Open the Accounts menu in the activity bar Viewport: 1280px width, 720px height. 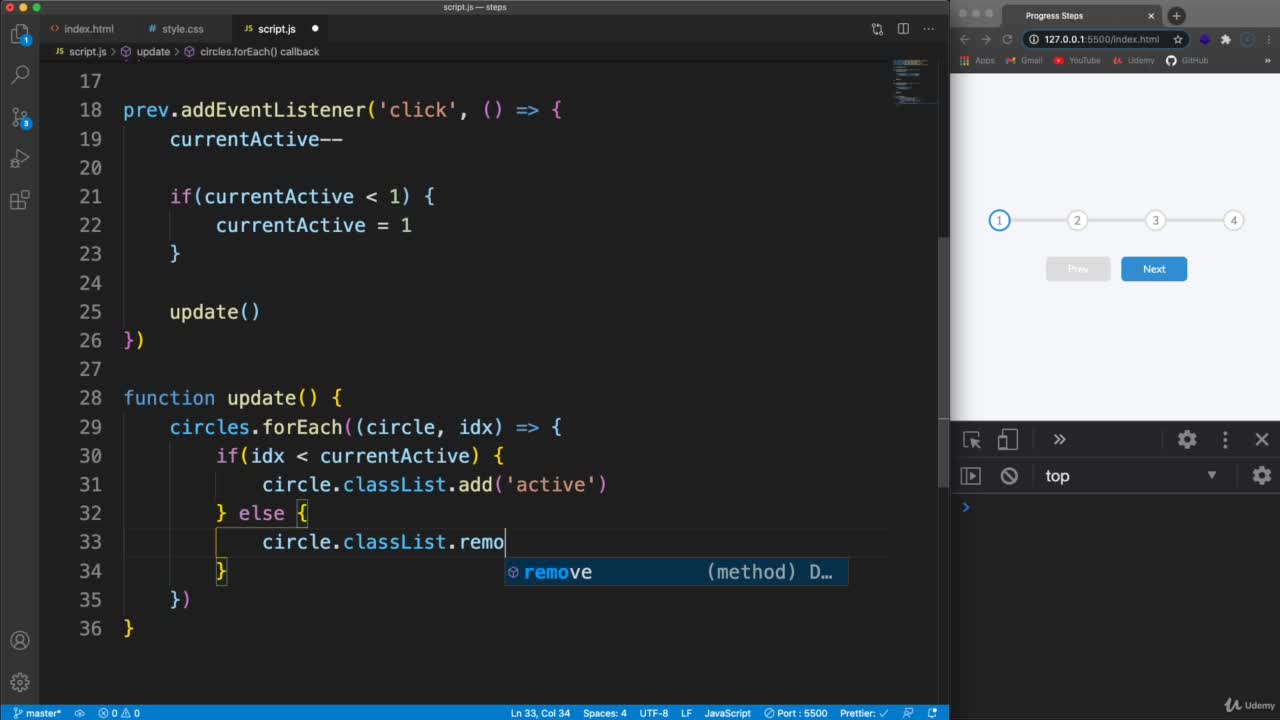[20, 641]
